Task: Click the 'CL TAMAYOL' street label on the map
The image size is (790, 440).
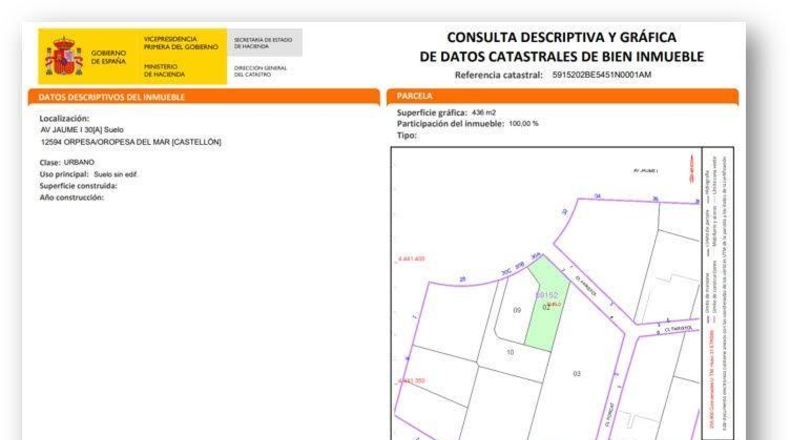Action: pyautogui.click(x=679, y=329)
